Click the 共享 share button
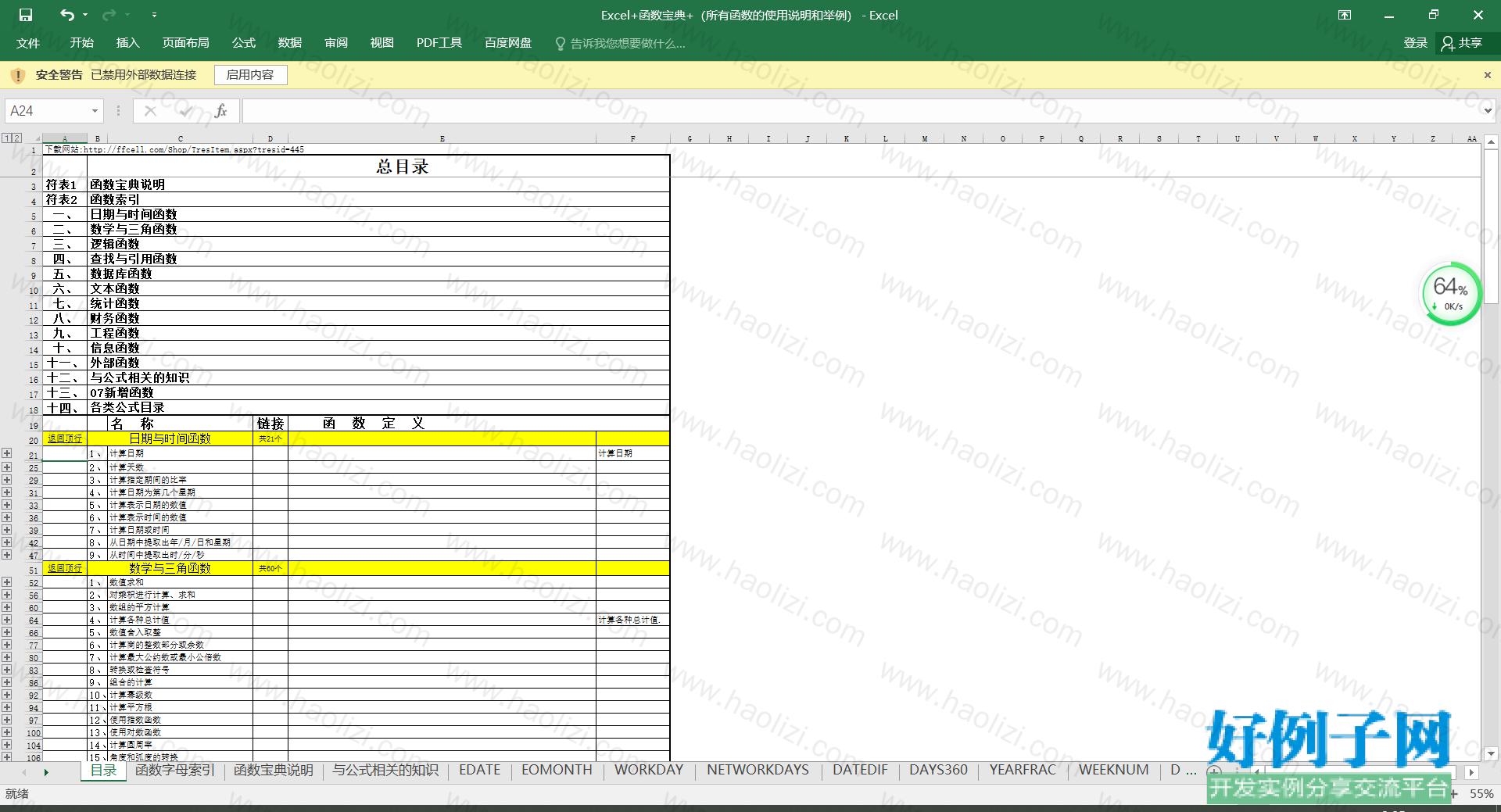 click(x=1463, y=43)
